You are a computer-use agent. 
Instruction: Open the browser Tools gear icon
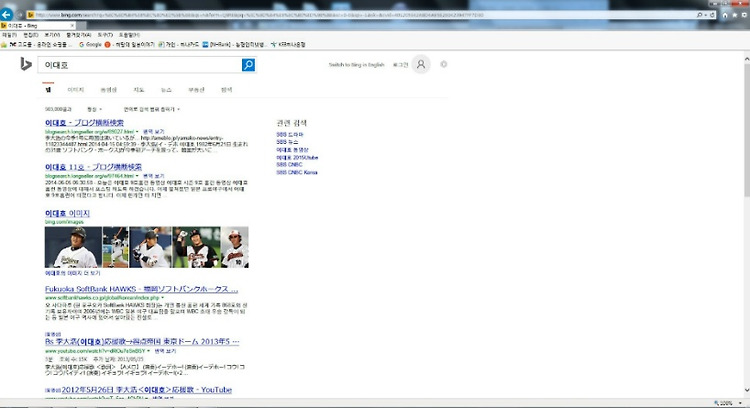[x=744, y=15]
